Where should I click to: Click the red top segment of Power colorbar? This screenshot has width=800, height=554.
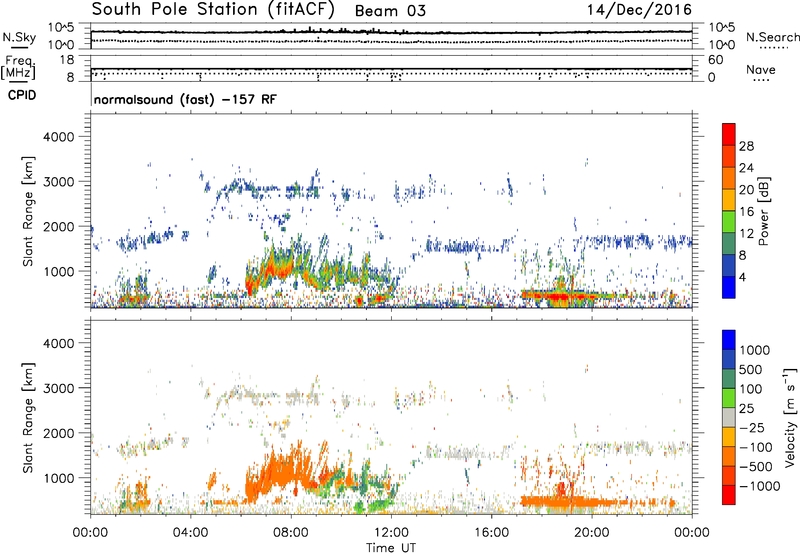[x=729, y=134]
